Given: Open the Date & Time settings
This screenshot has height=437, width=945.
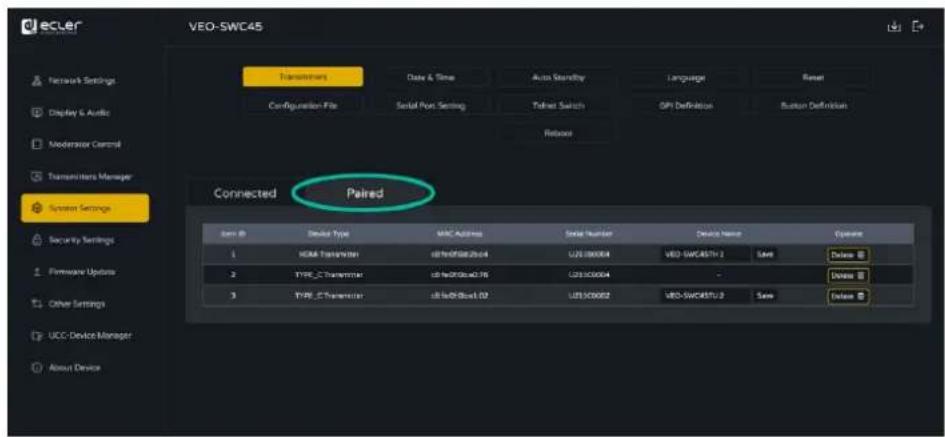Looking at the screenshot, I should 430,77.
